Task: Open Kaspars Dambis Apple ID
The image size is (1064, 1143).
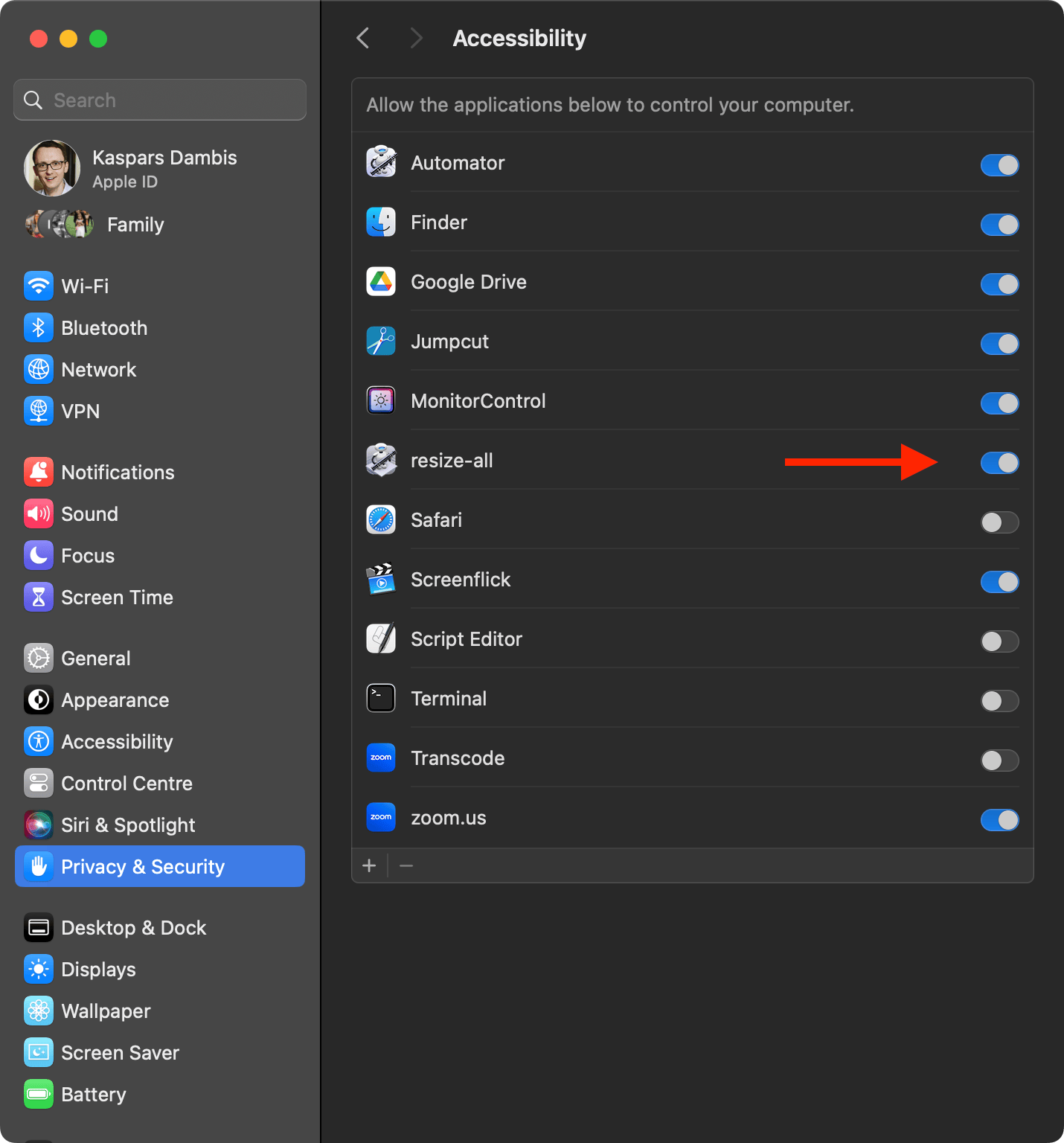Action: [x=160, y=168]
